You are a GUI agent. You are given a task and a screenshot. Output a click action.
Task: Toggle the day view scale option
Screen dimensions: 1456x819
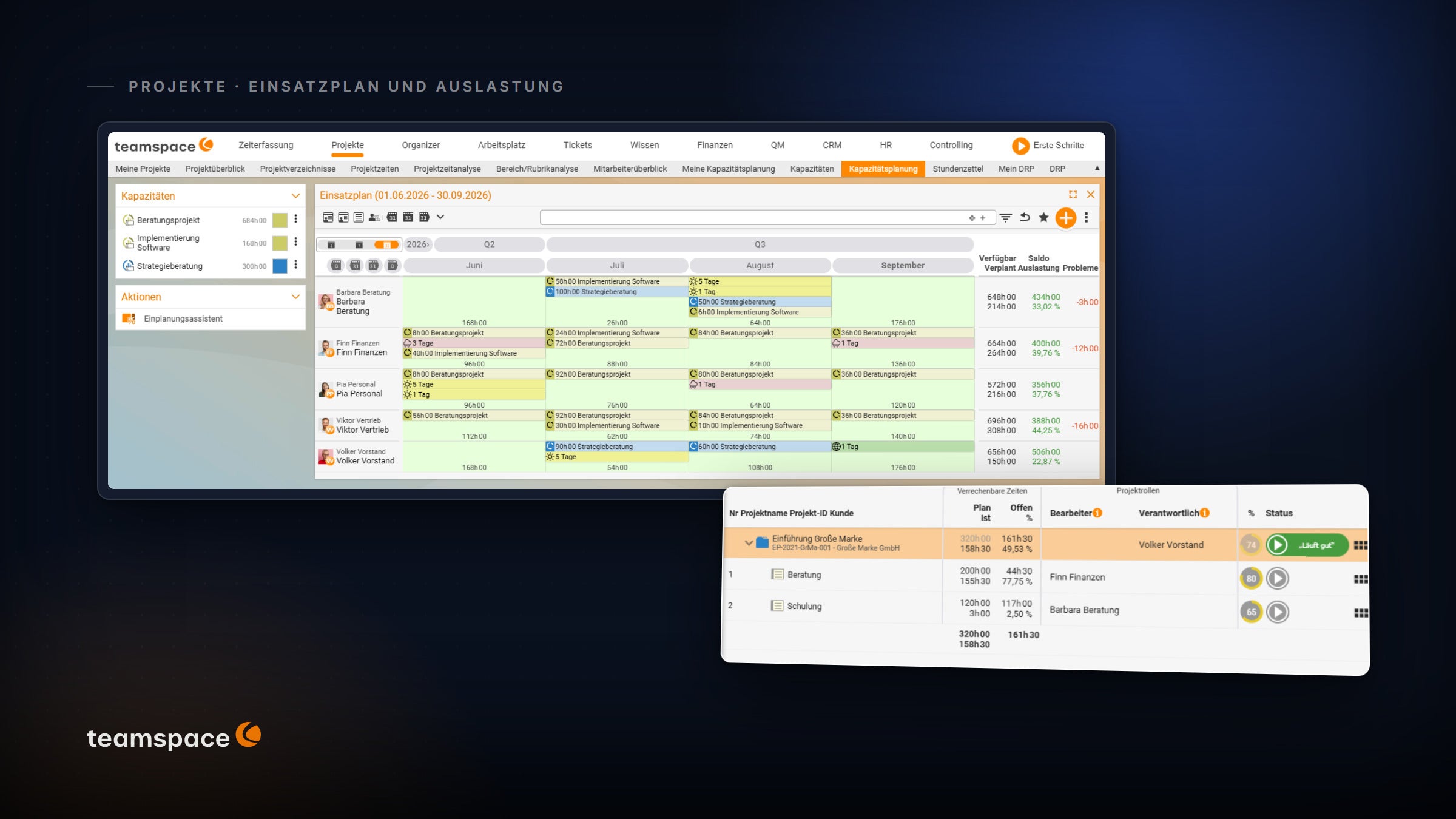331,244
